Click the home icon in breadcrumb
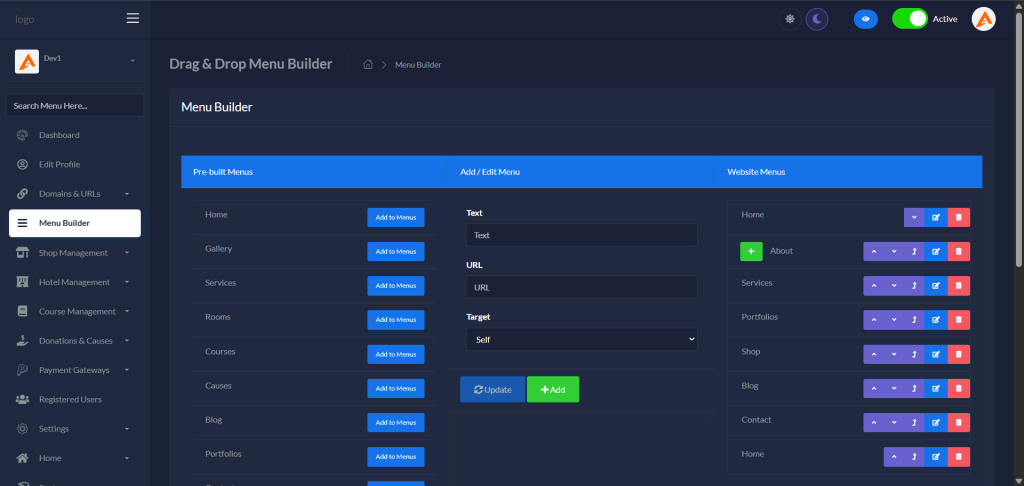This screenshot has width=1024, height=486. [368, 65]
